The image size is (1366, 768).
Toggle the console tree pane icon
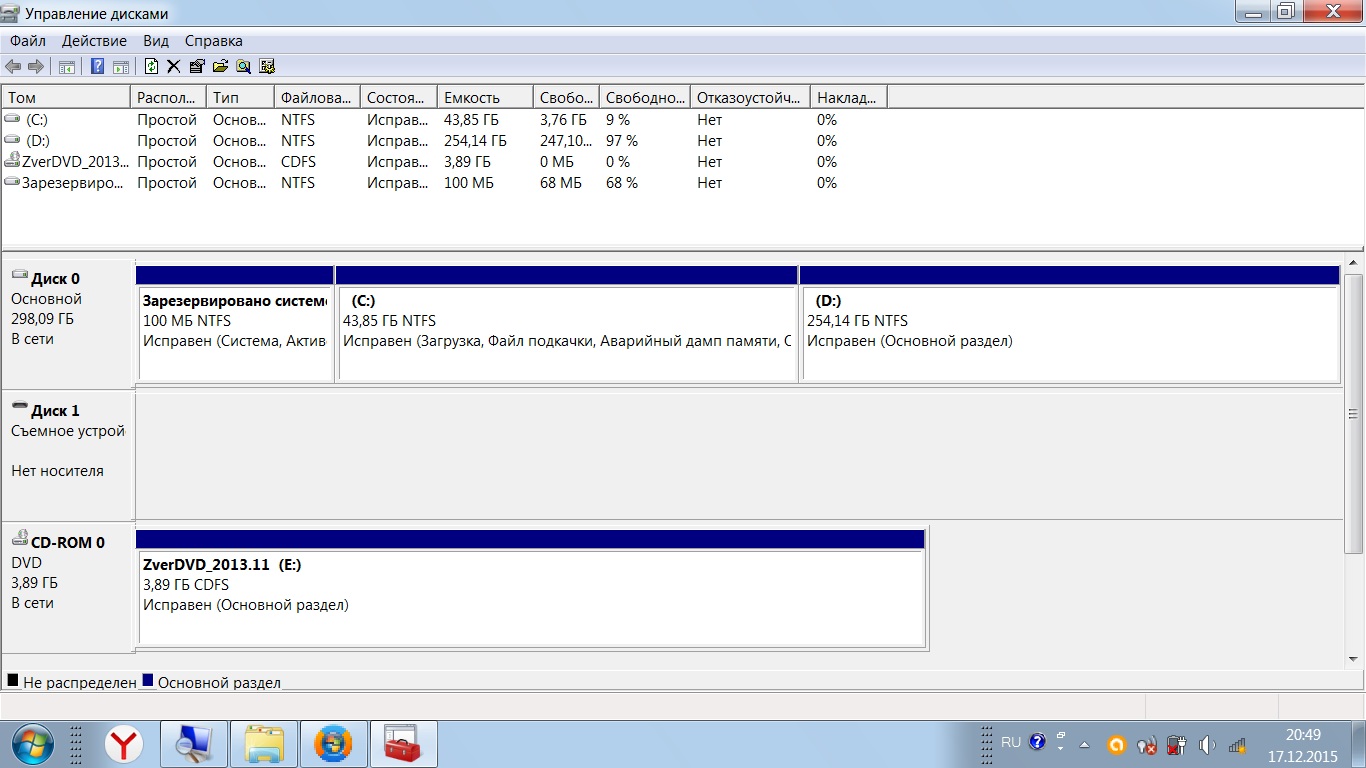pyautogui.click(x=67, y=67)
